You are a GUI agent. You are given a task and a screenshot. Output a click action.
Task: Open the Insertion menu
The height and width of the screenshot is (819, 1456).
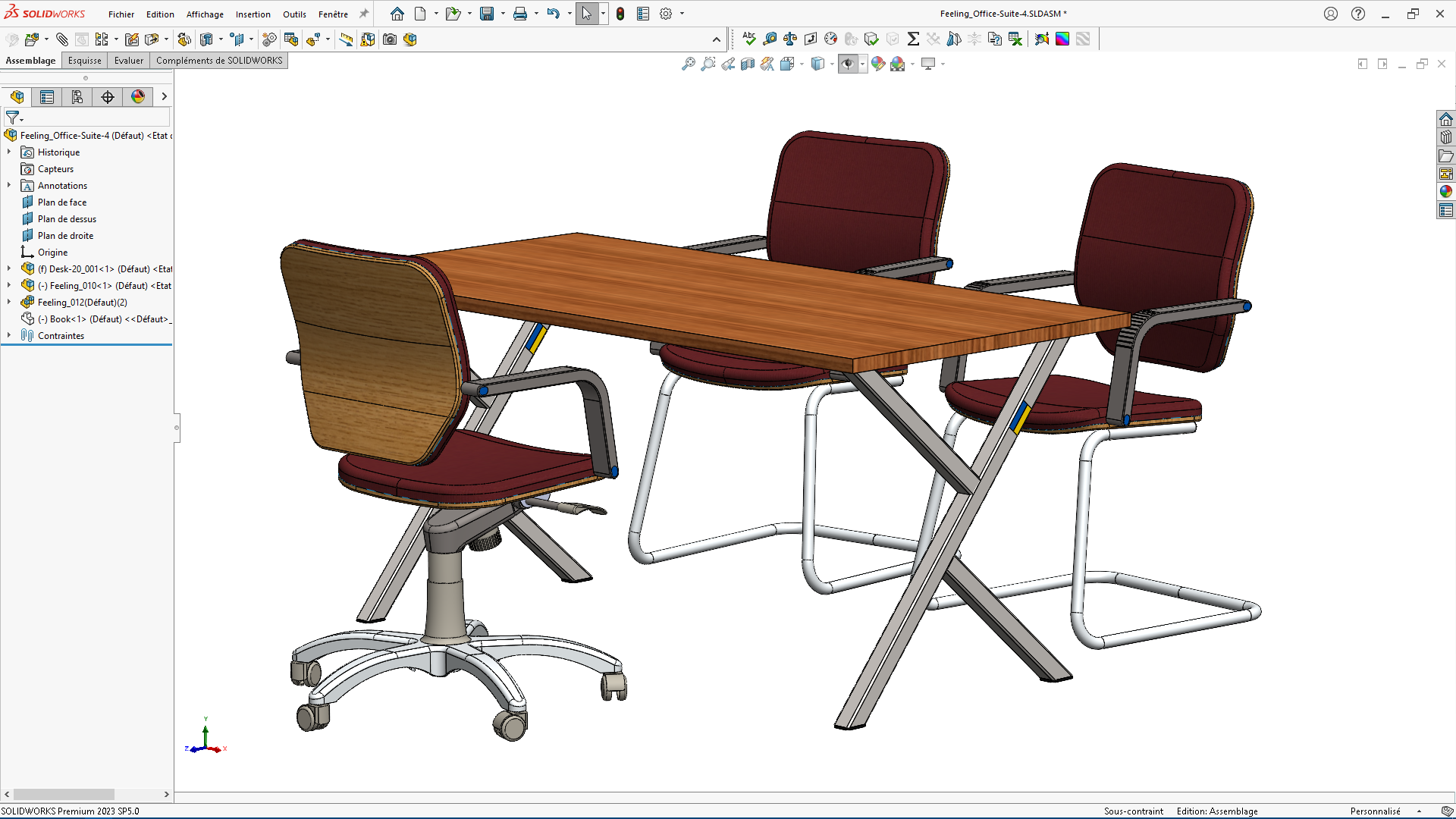[x=253, y=14]
